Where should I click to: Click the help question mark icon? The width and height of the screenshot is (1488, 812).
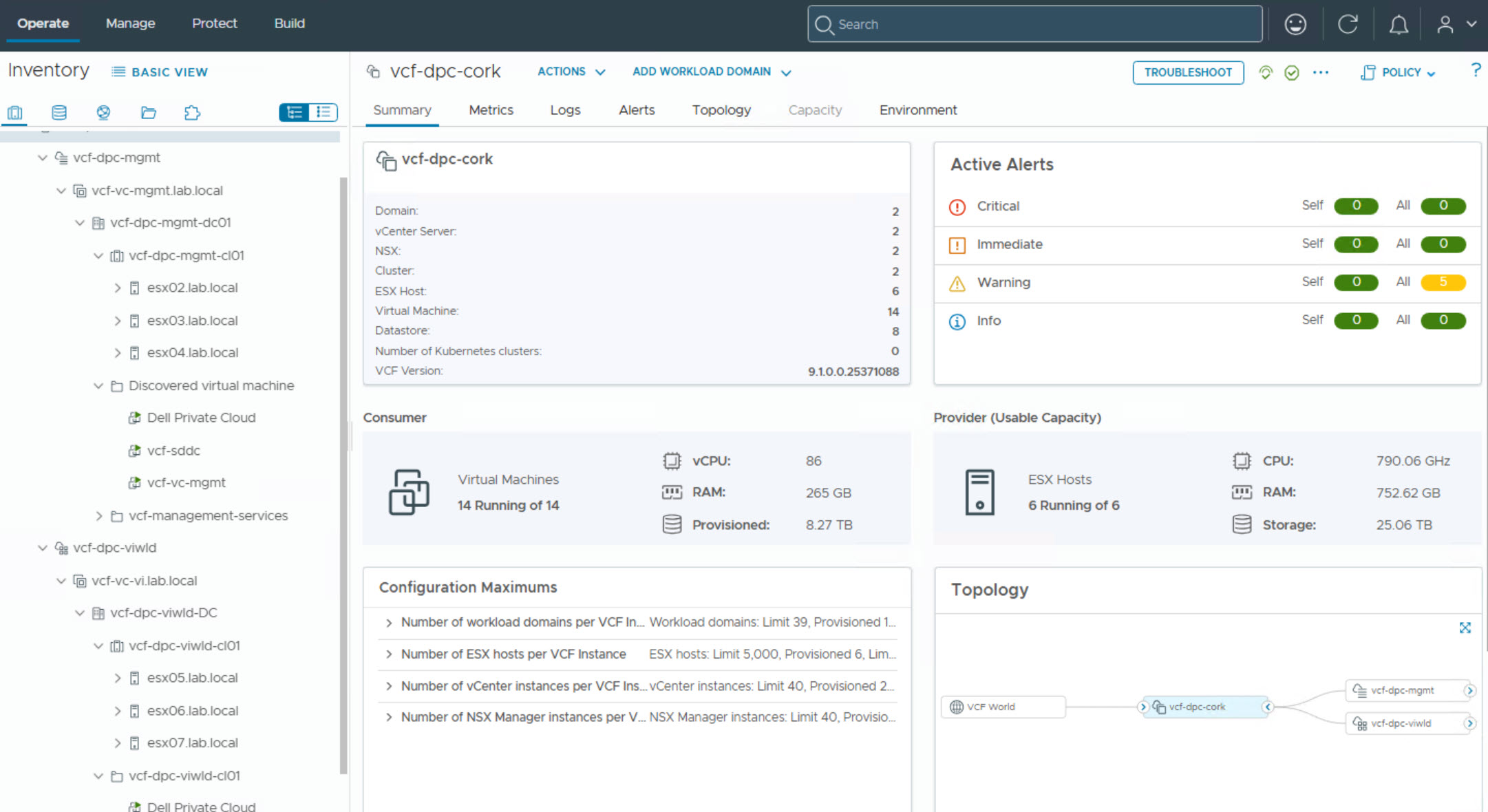(x=1476, y=70)
